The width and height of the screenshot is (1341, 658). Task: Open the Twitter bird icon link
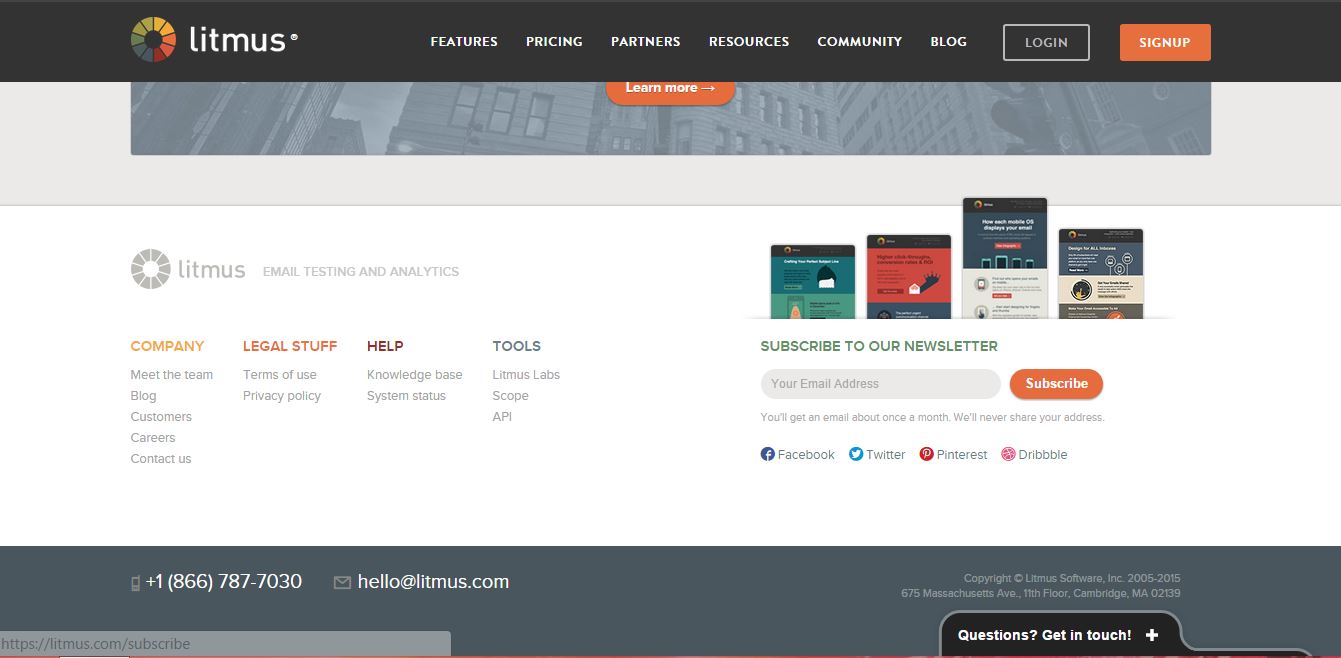pyautogui.click(x=856, y=454)
